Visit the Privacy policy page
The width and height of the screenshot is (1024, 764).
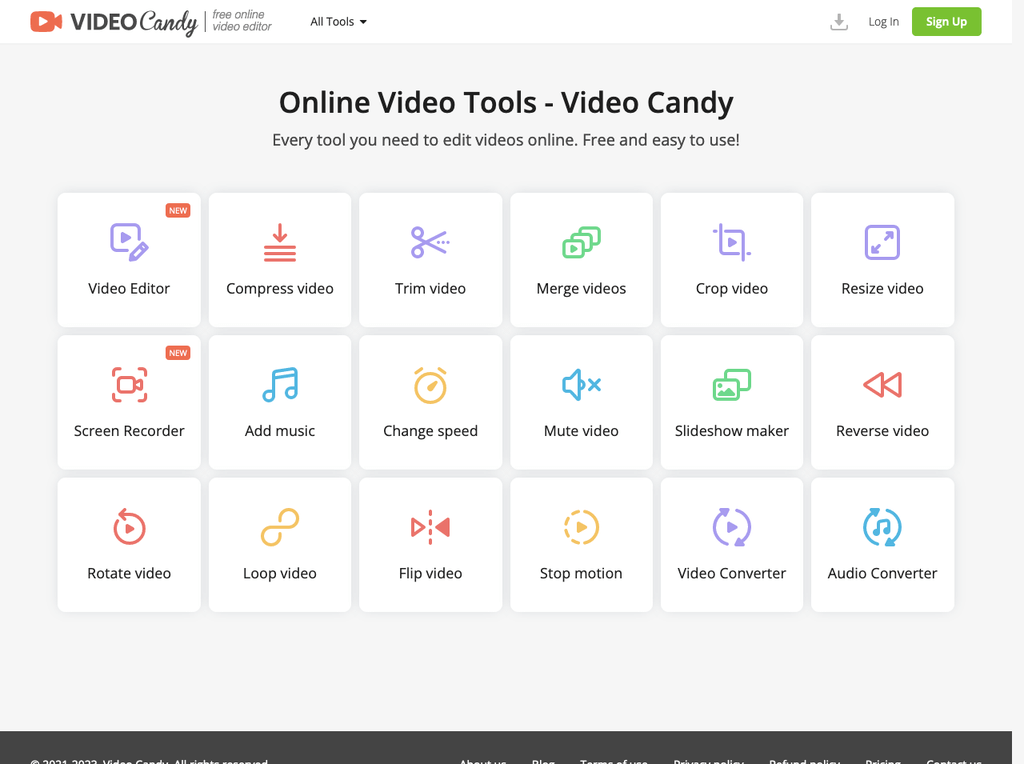click(x=709, y=761)
